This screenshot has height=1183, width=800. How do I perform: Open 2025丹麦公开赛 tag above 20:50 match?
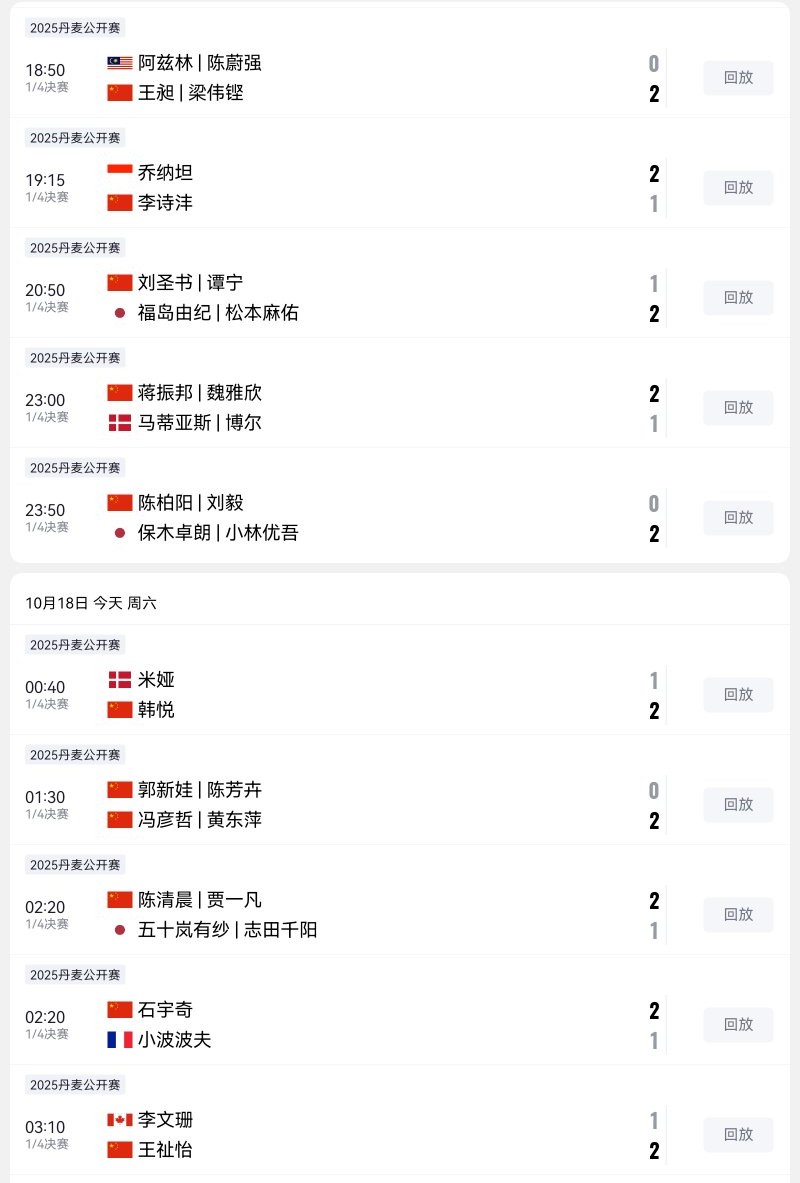coord(75,248)
